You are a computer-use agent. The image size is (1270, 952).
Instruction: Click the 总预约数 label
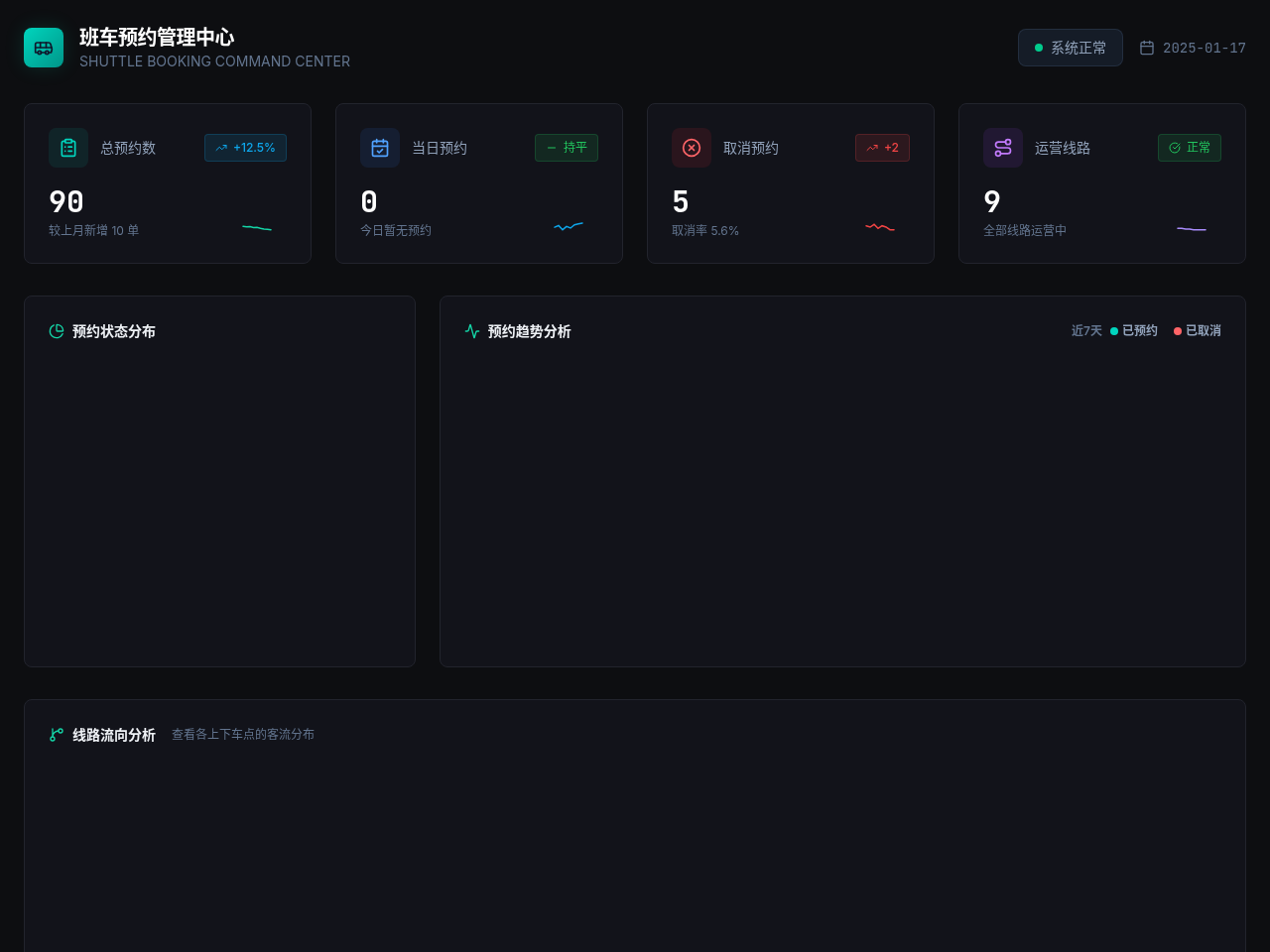pyautogui.click(x=128, y=148)
